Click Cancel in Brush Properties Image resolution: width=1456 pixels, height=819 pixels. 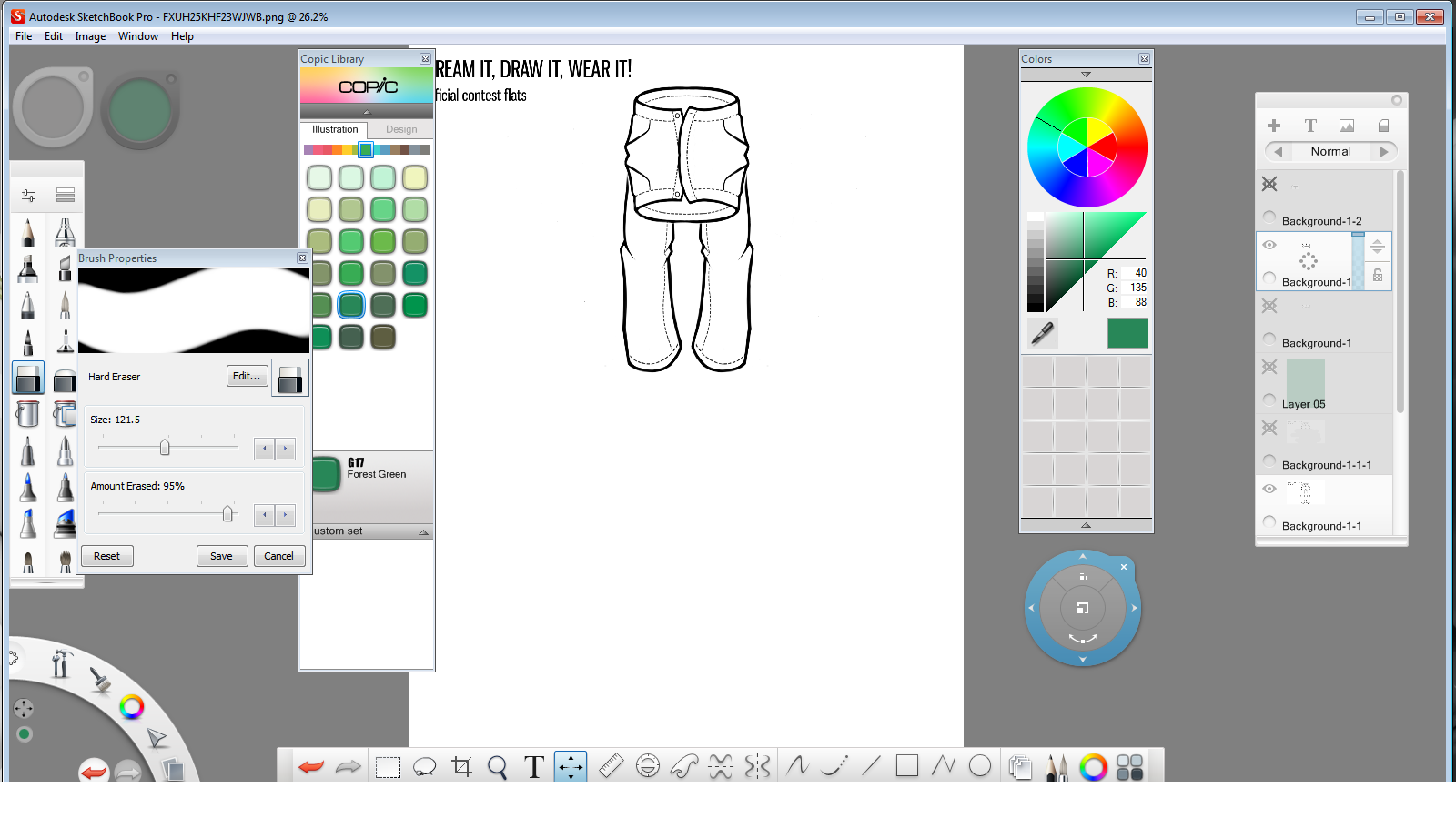278,556
